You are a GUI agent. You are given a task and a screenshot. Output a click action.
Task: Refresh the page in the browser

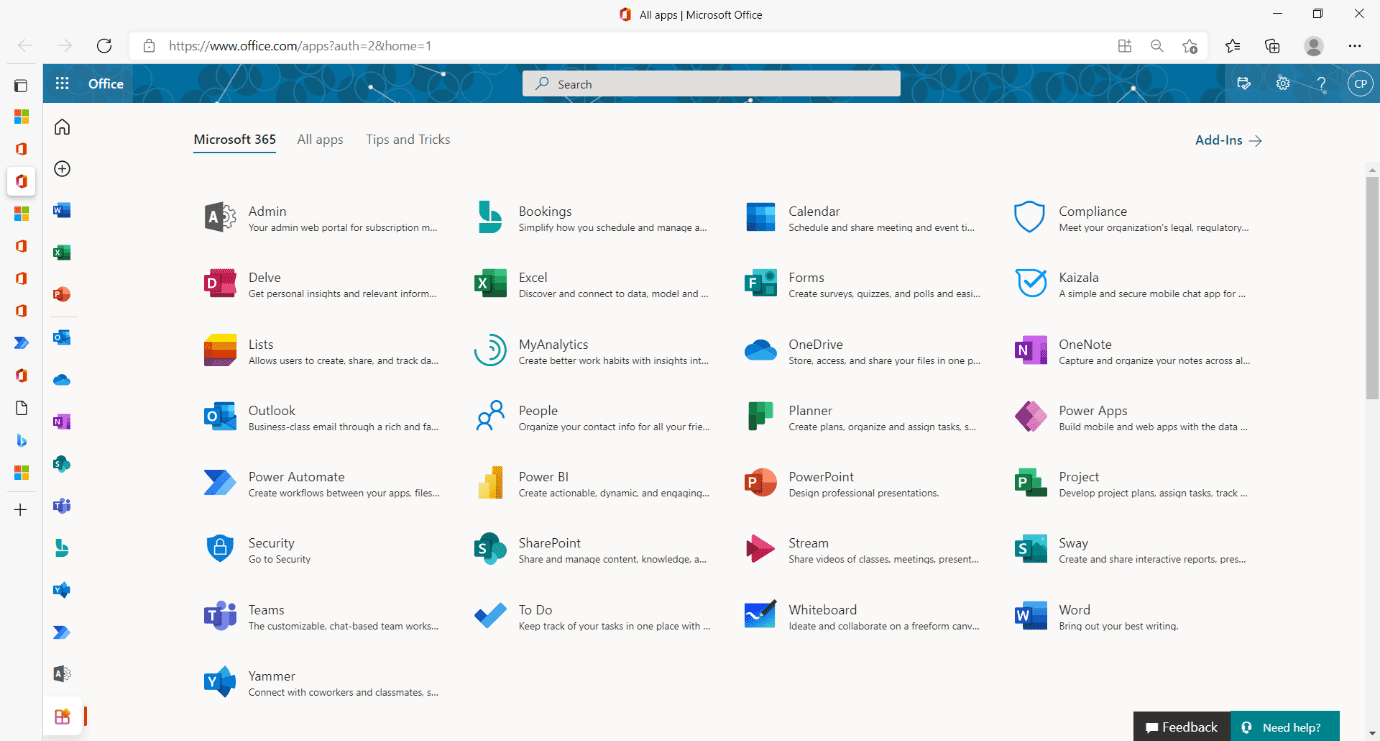click(104, 45)
